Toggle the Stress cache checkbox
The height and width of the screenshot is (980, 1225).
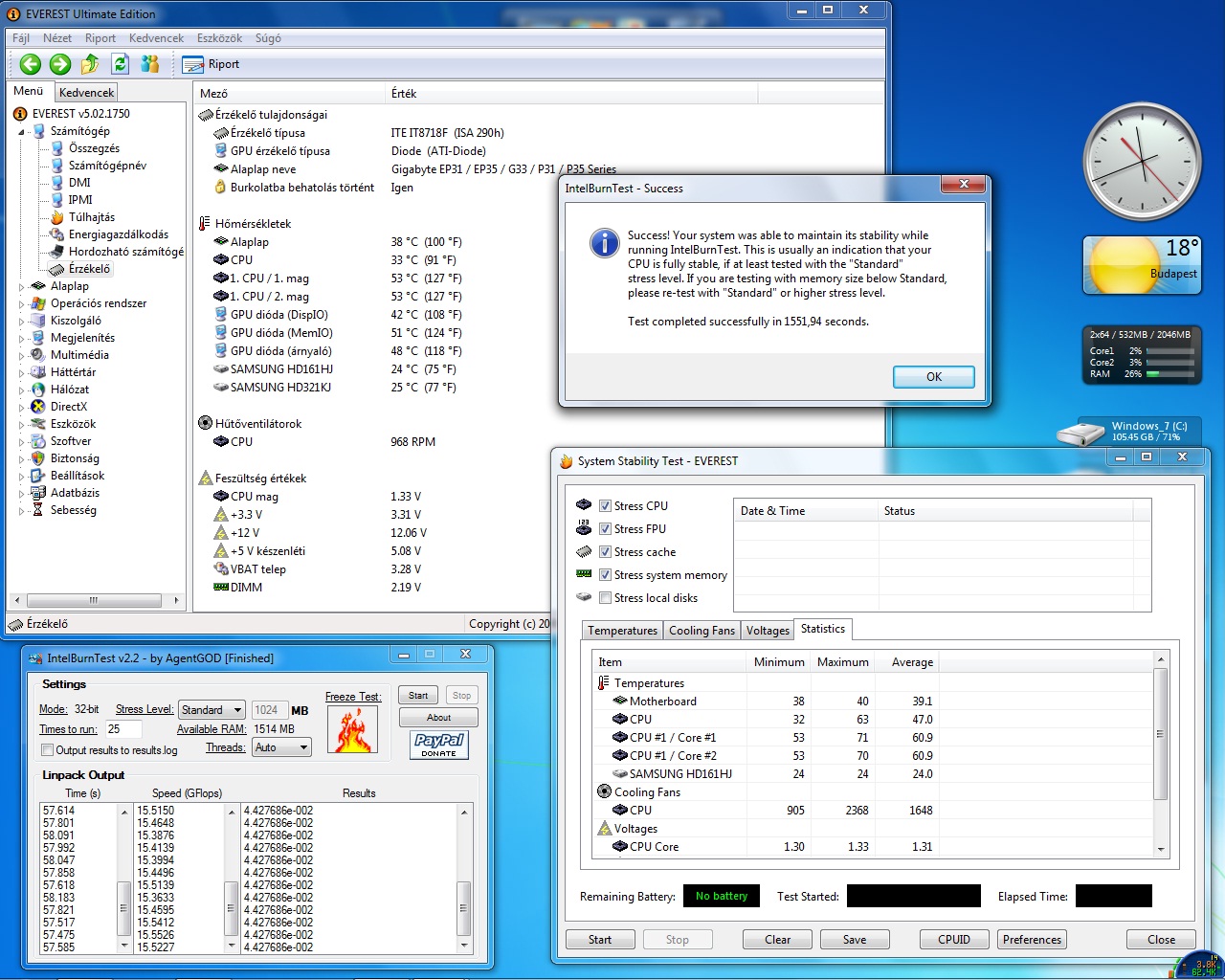[605, 551]
